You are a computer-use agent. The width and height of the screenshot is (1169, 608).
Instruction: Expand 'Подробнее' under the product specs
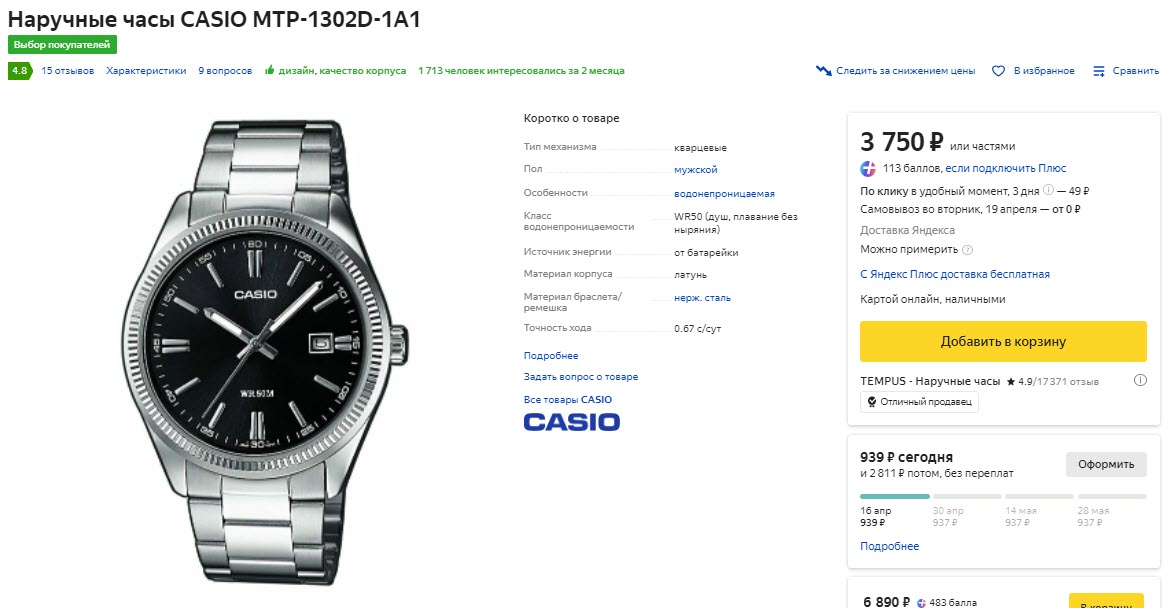pyautogui.click(x=550, y=355)
